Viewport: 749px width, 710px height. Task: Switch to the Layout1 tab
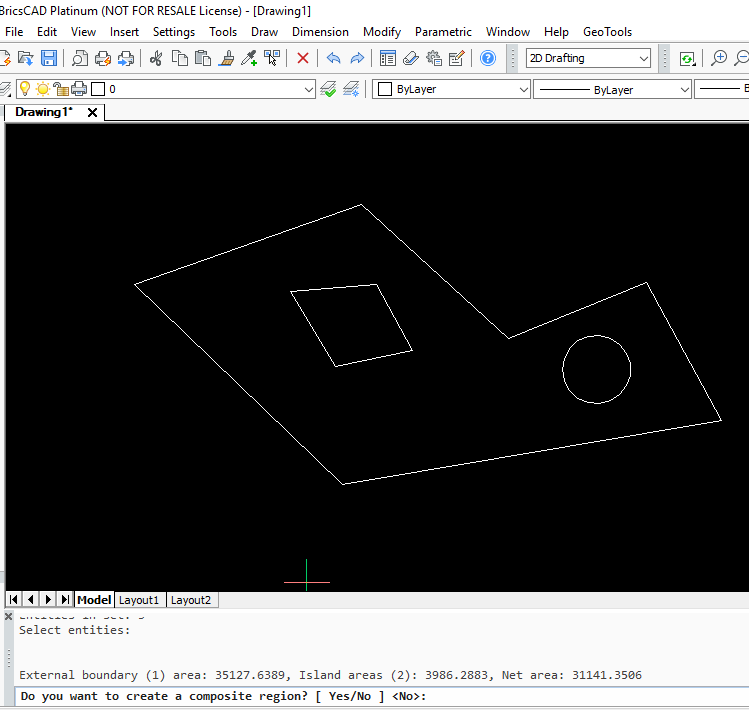(139, 600)
